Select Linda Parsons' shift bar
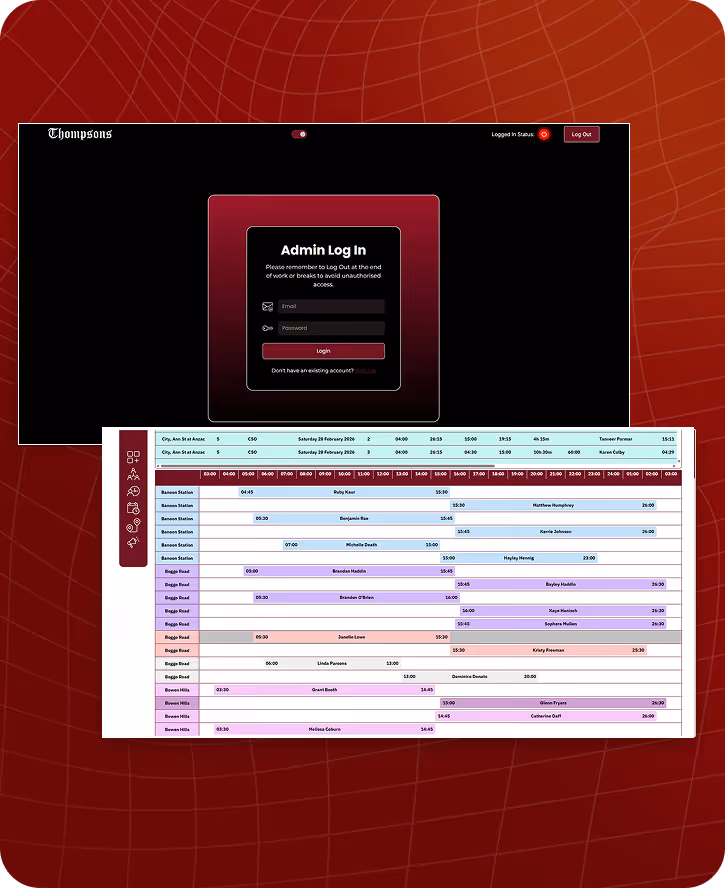 pos(332,663)
